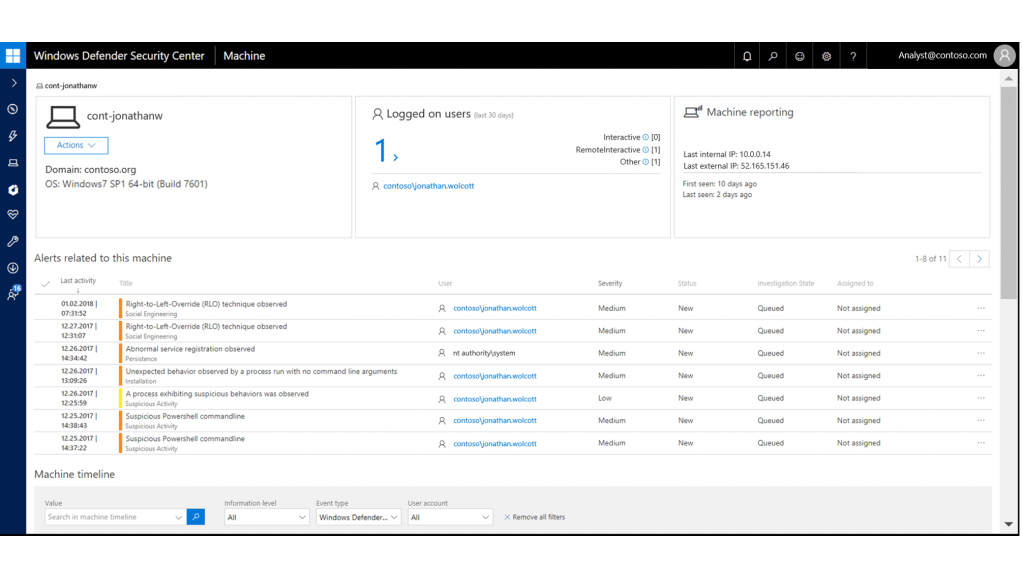Open the alerts lightning icon in sidebar
Image resolution: width=1023 pixels, height=575 pixels.
(13, 136)
